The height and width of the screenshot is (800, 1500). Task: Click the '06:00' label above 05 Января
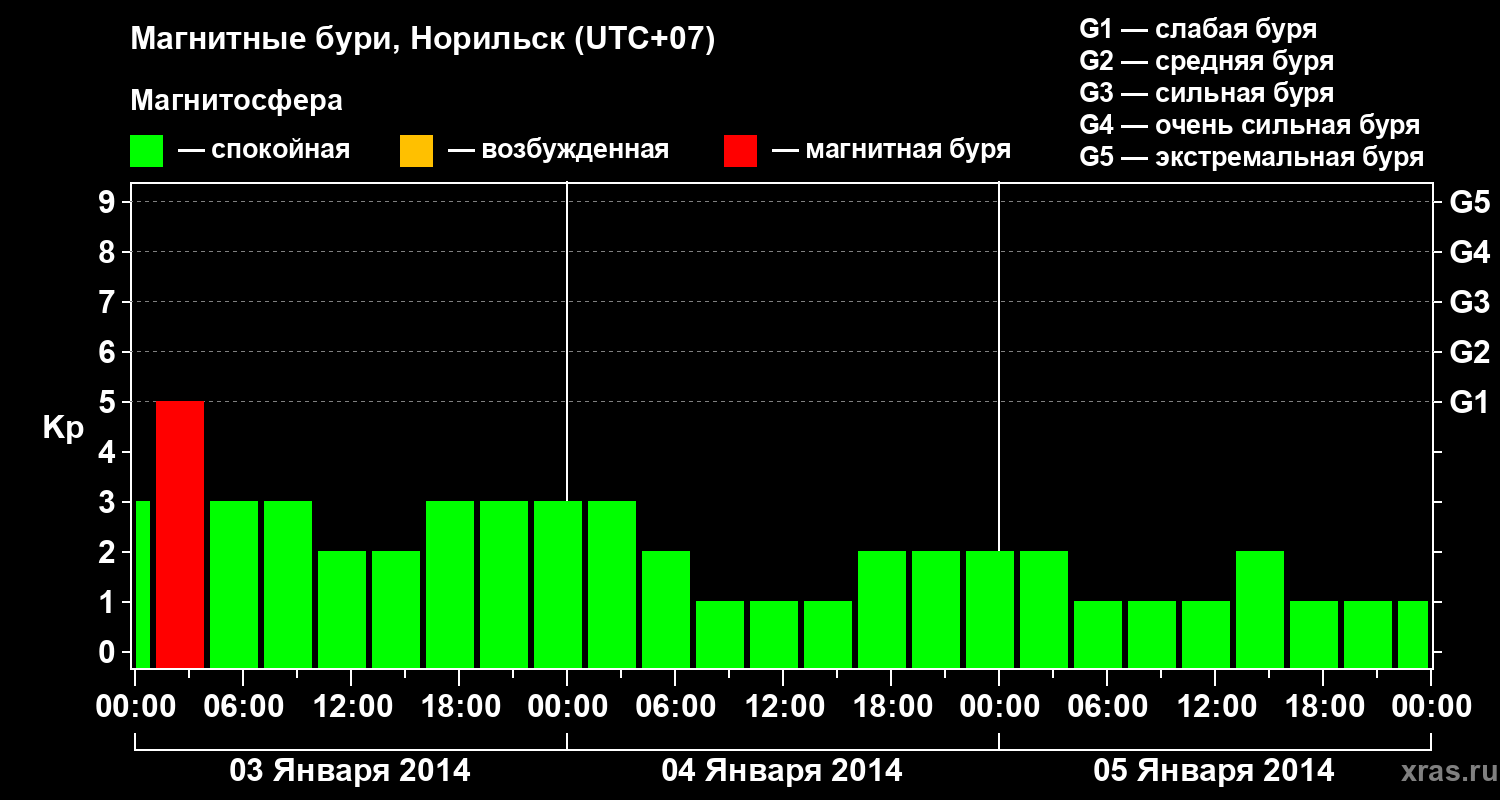pos(1107,707)
